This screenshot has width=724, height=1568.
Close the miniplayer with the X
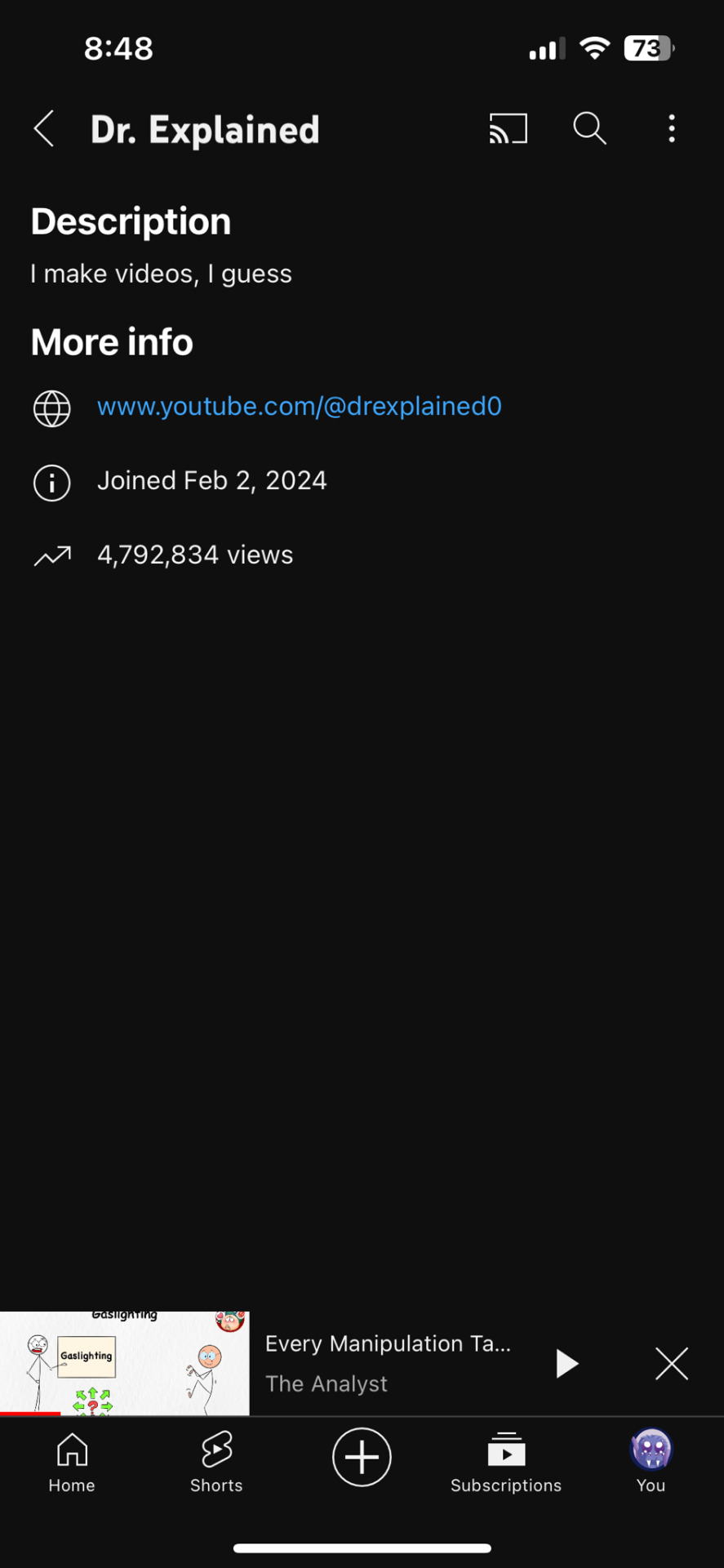672,1363
